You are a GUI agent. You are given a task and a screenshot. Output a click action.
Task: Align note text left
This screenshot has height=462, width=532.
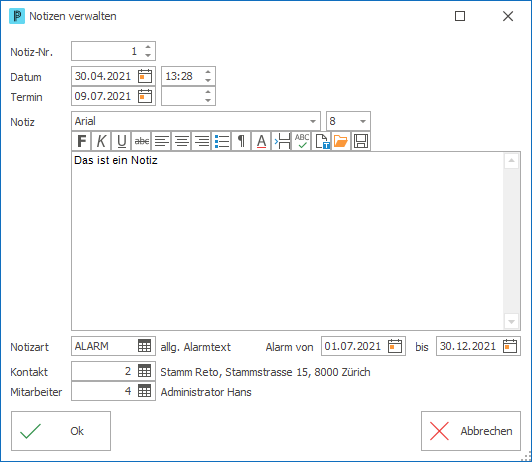[162, 141]
